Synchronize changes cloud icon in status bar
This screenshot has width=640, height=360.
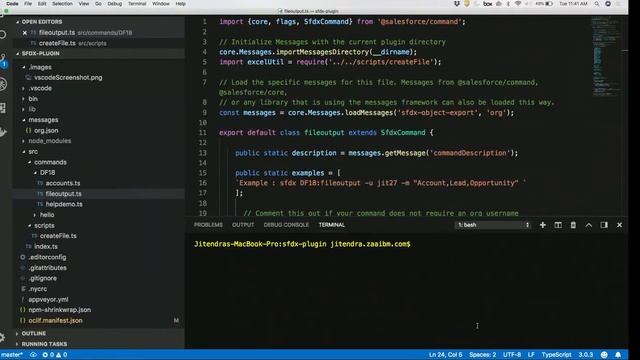tap(33, 355)
